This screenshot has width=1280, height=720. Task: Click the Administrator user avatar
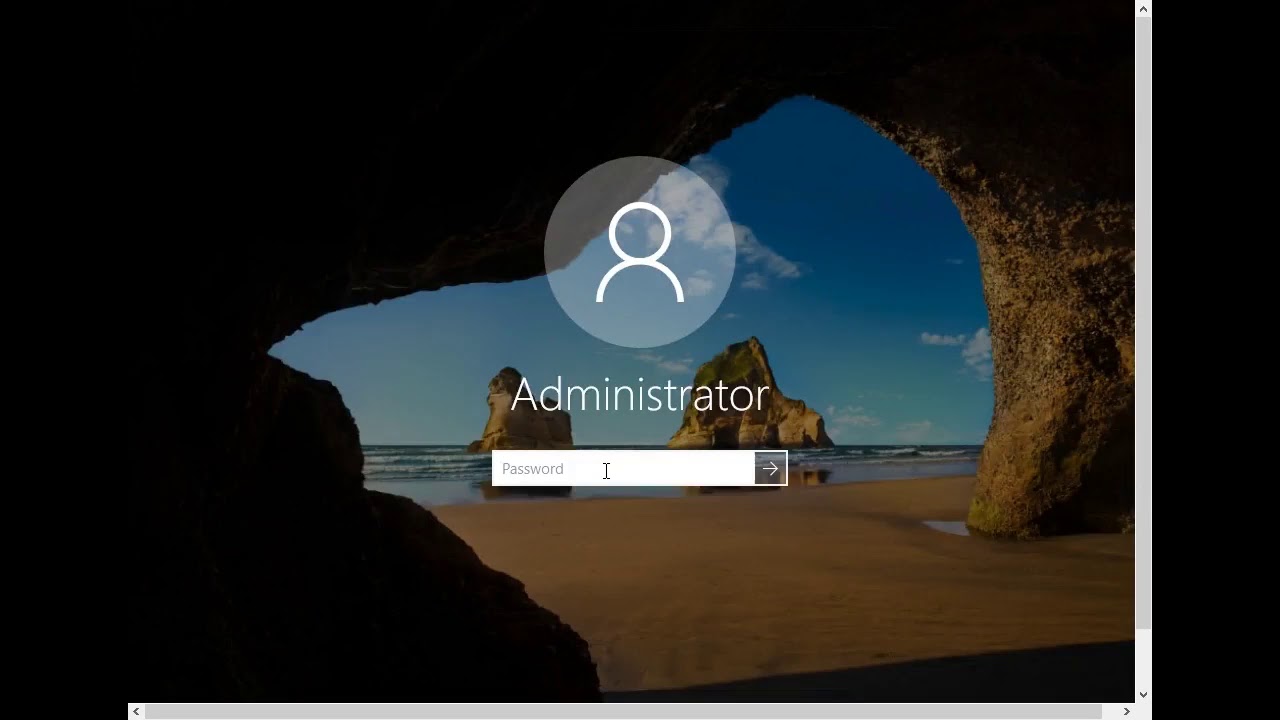pyautogui.click(x=640, y=252)
